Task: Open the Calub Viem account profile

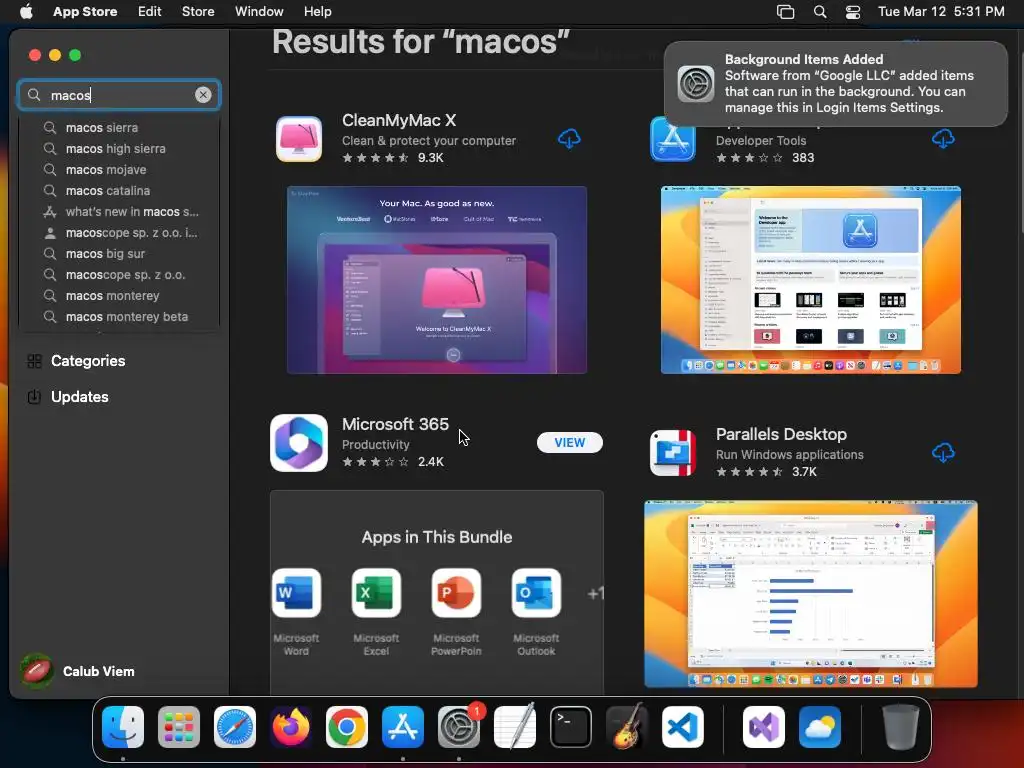Action: (x=78, y=671)
